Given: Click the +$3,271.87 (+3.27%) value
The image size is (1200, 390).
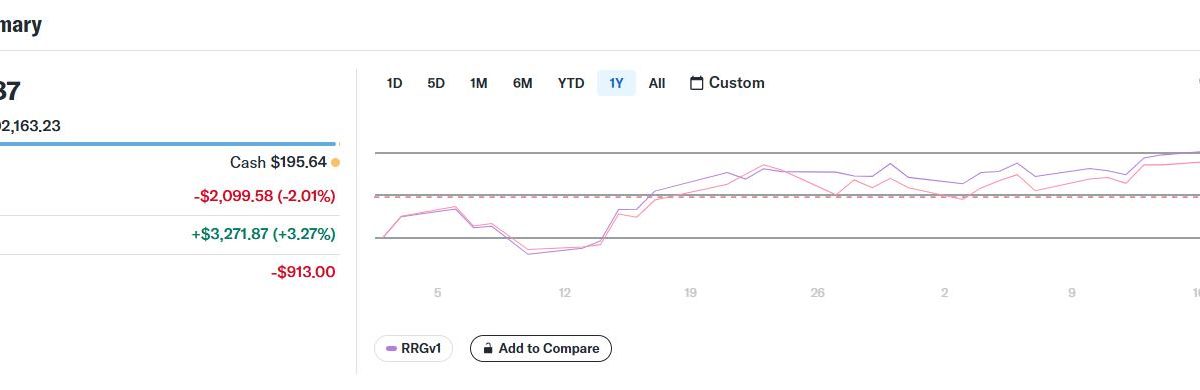Looking at the screenshot, I should click(x=263, y=234).
